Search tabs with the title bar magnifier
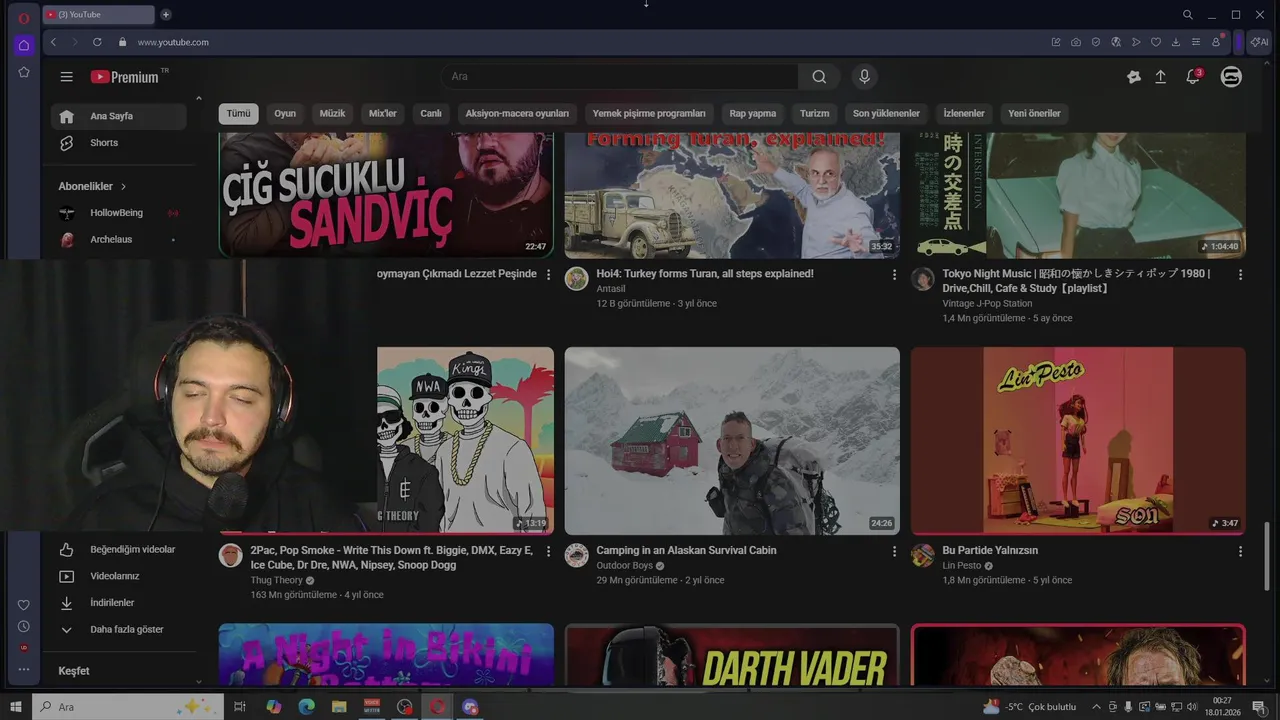 point(1187,14)
